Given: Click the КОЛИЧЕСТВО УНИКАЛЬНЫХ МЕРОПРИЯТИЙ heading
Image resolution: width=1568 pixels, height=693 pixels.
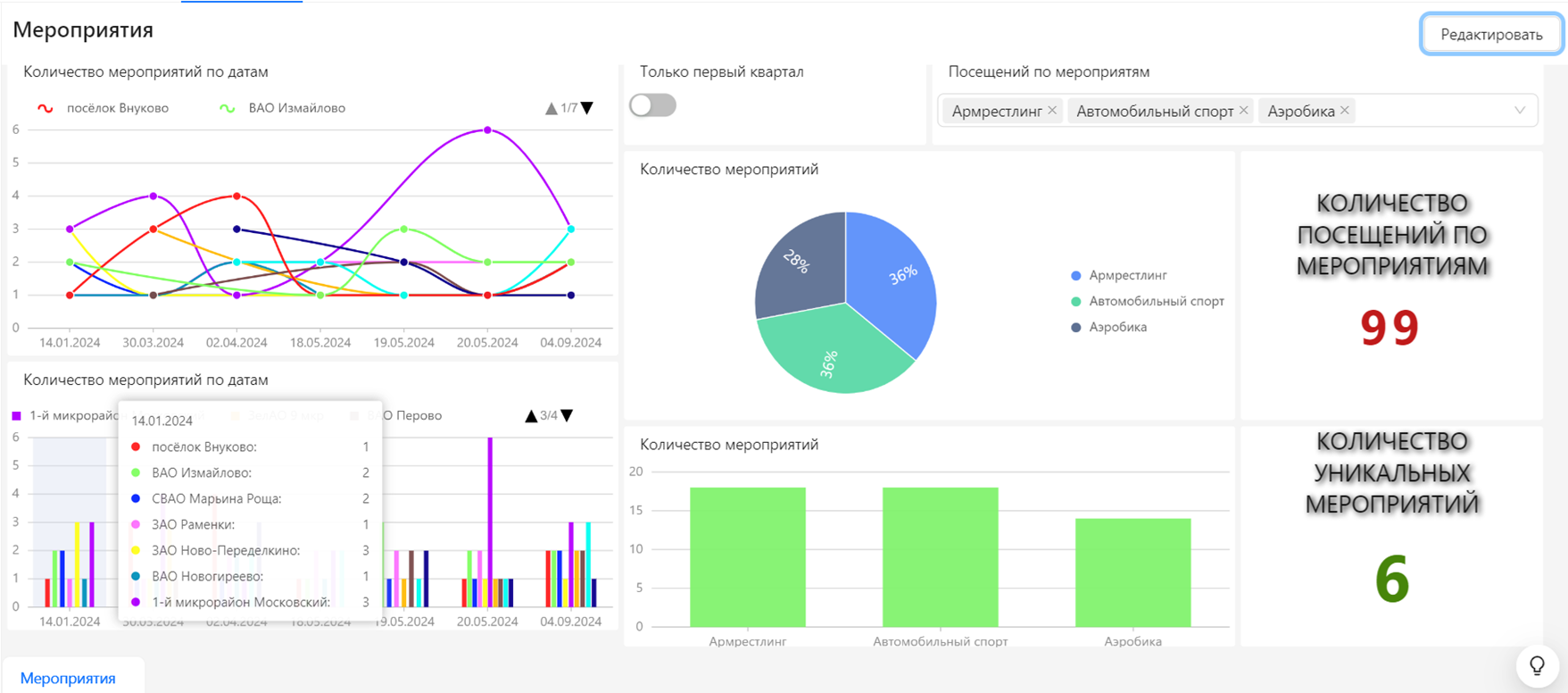Looking at the screenshot, I should click(1392, 472).
